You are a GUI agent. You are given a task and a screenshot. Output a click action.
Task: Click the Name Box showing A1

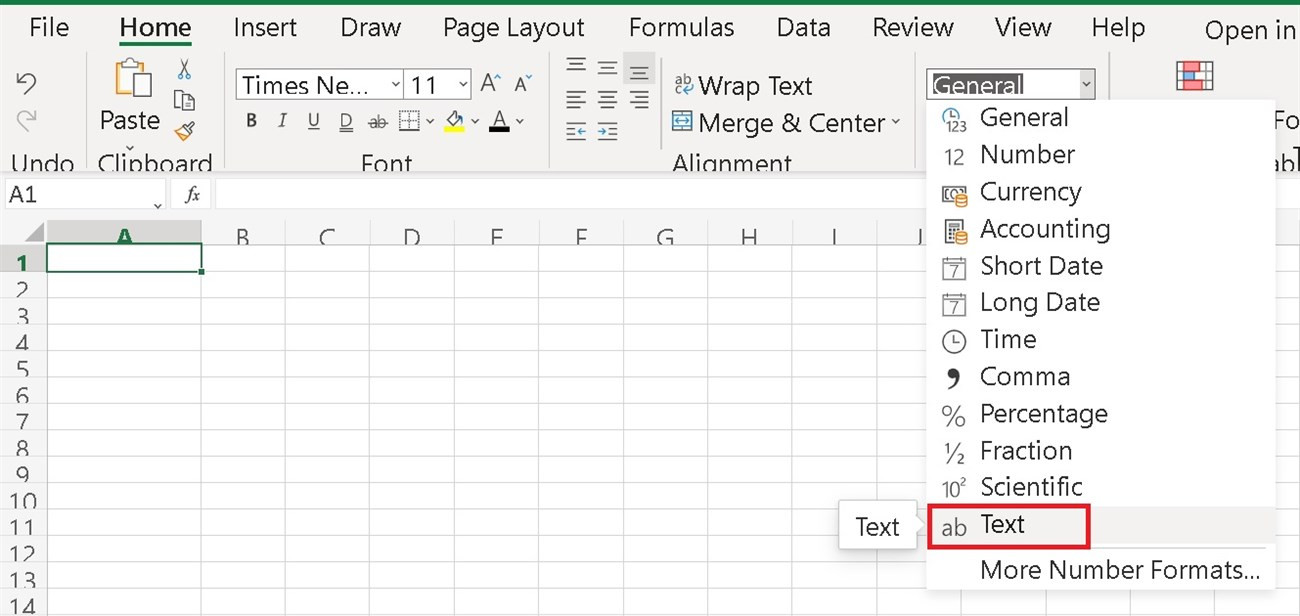80,195
